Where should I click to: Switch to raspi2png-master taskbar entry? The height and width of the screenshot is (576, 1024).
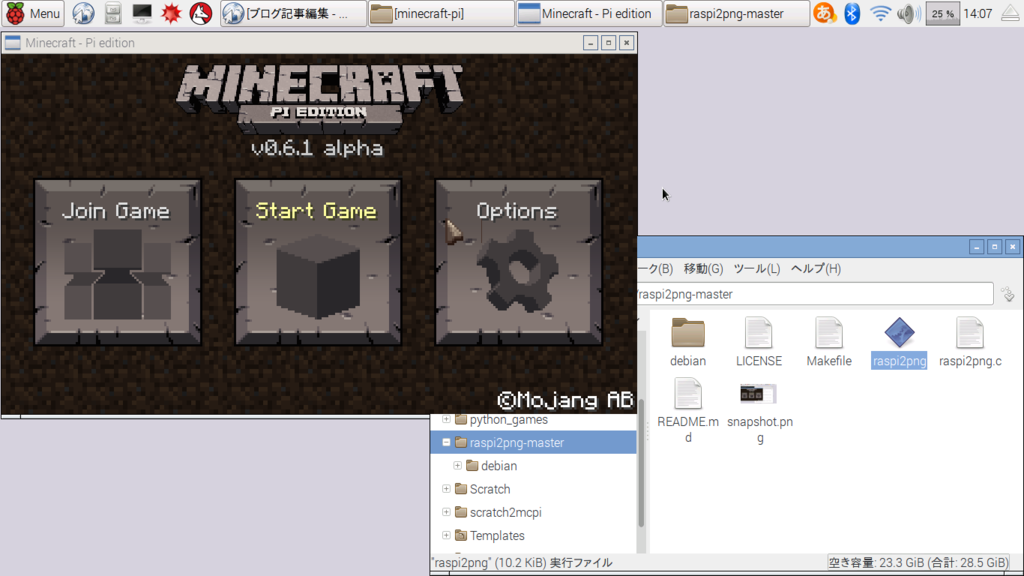(737, 13)
